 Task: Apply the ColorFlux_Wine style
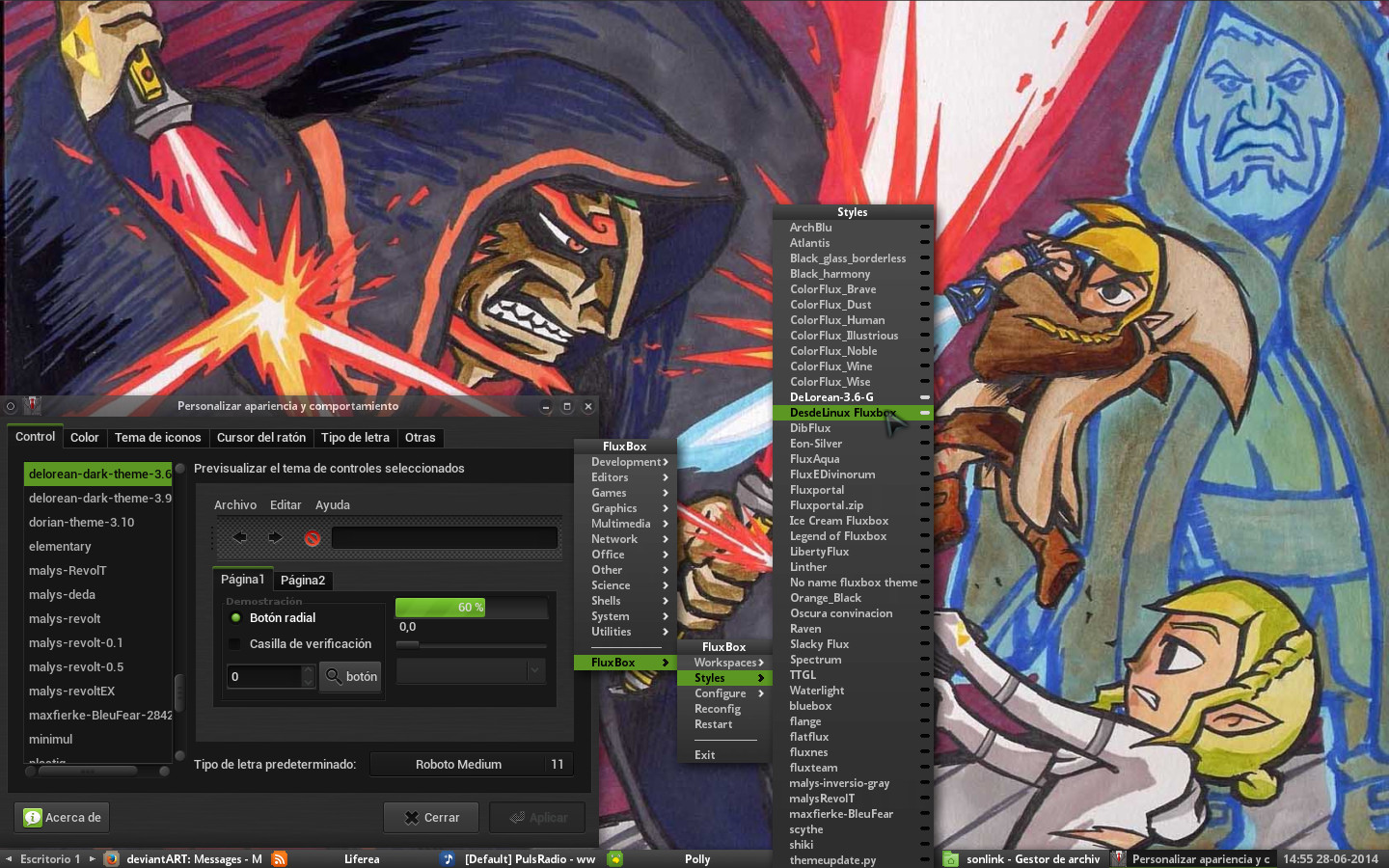[853, 366]
